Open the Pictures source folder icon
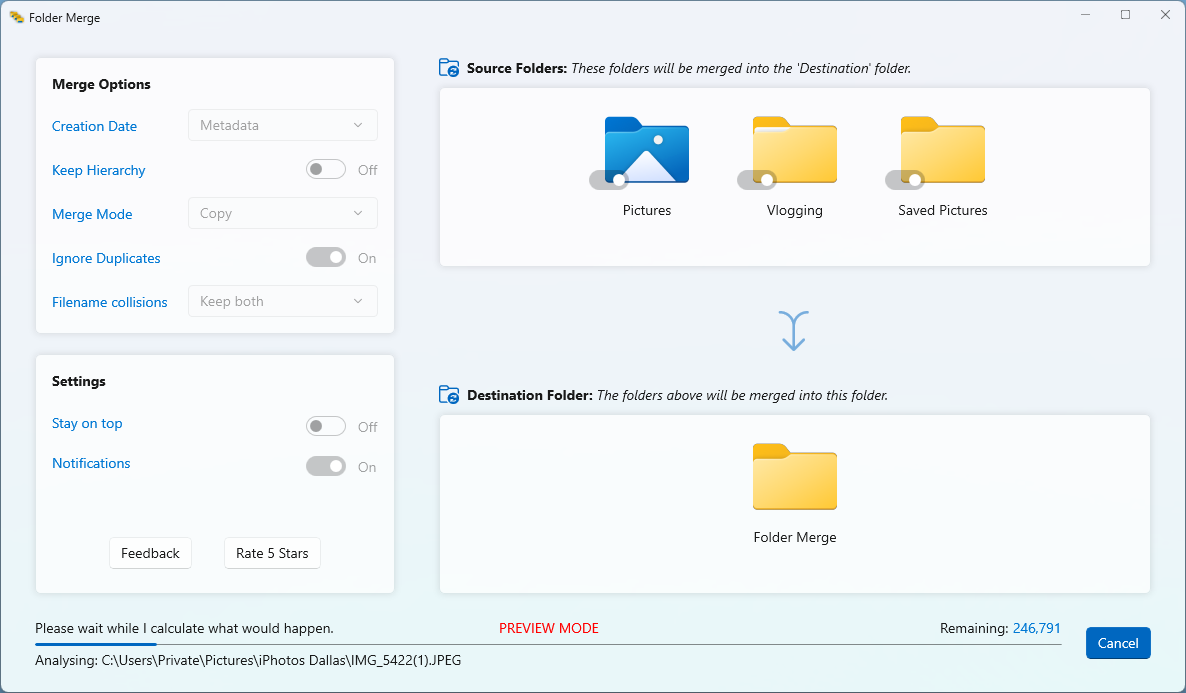The height and width of the screenshot is (693, 1186). coord(646,151)
